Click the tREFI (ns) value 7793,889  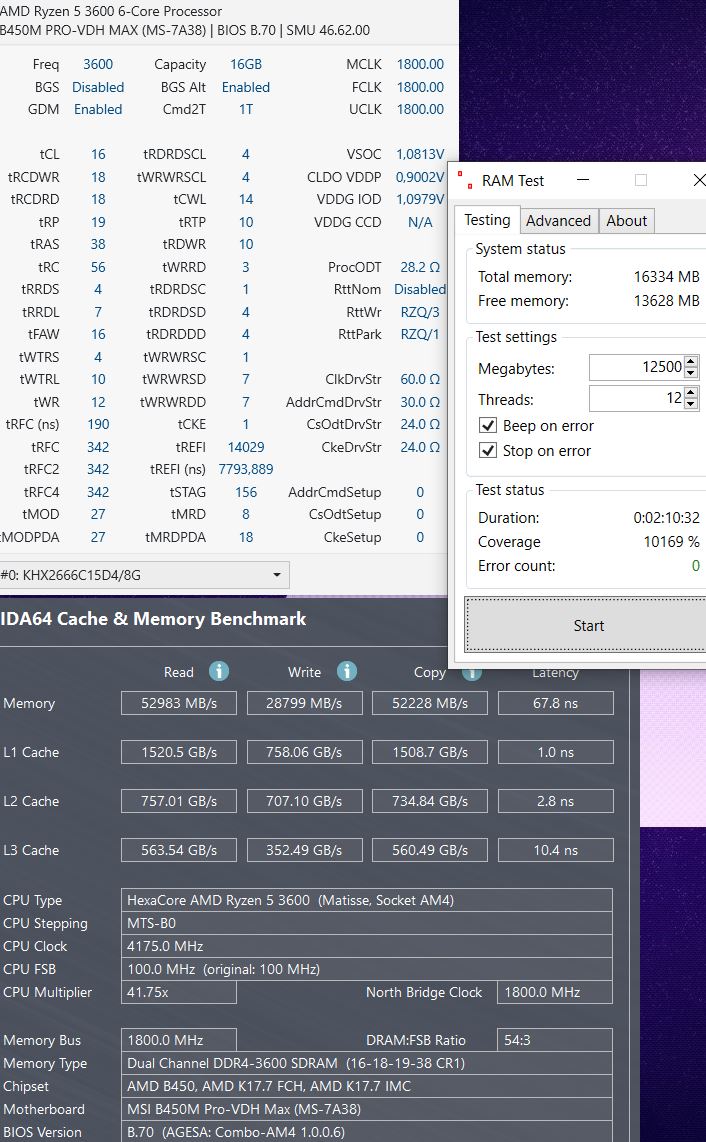[x=246, y=470]
